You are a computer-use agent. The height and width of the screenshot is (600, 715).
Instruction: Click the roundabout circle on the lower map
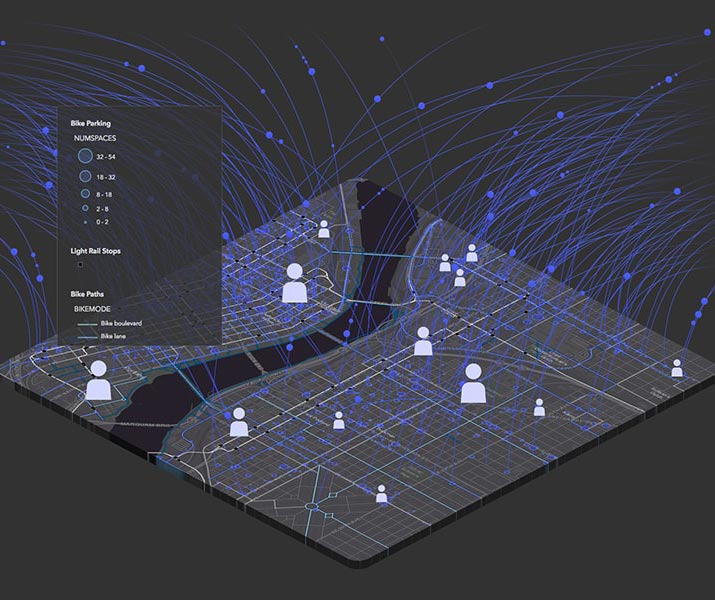(312, 508)
